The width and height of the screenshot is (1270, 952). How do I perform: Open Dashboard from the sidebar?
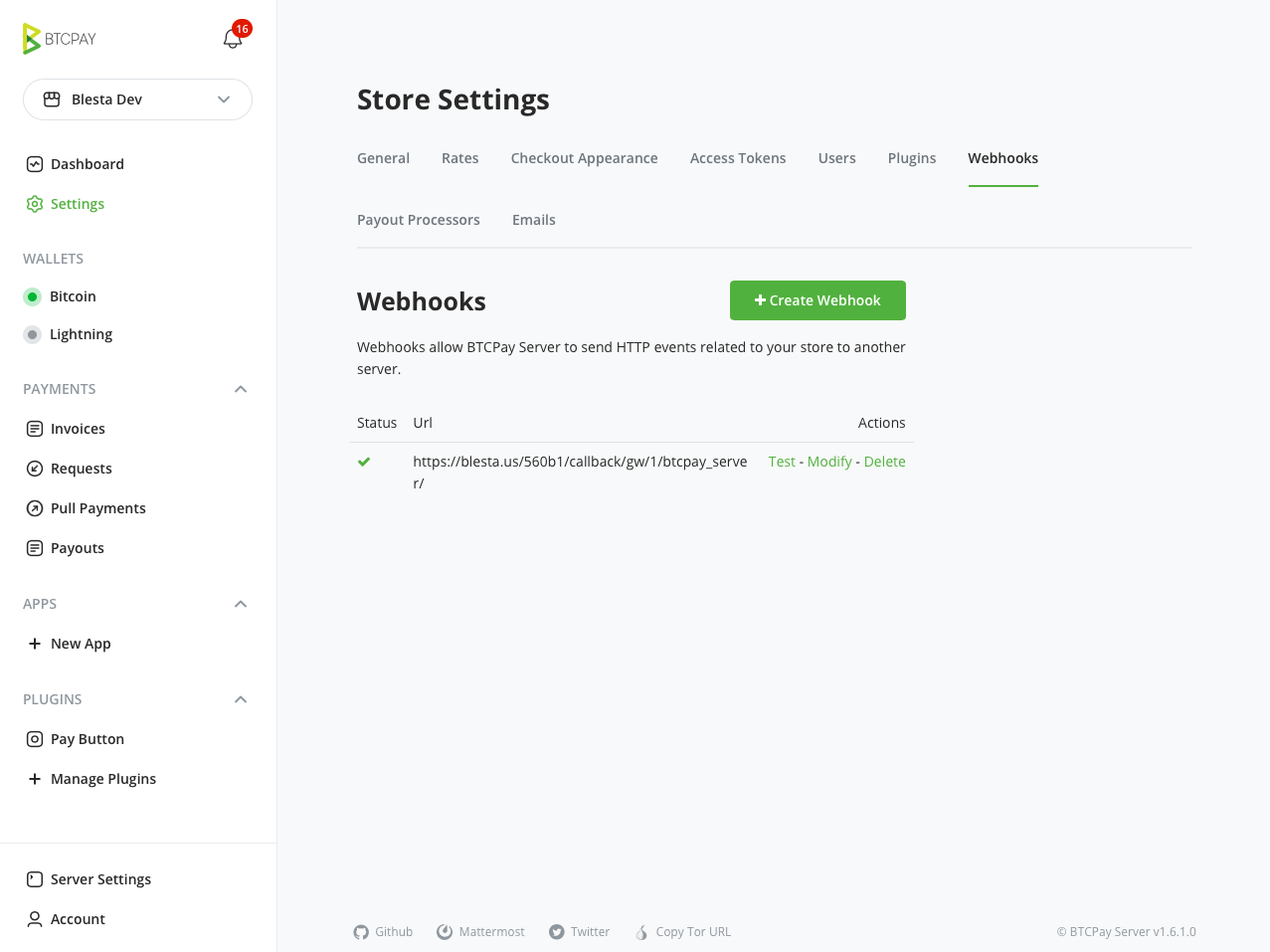coord(87,164)
